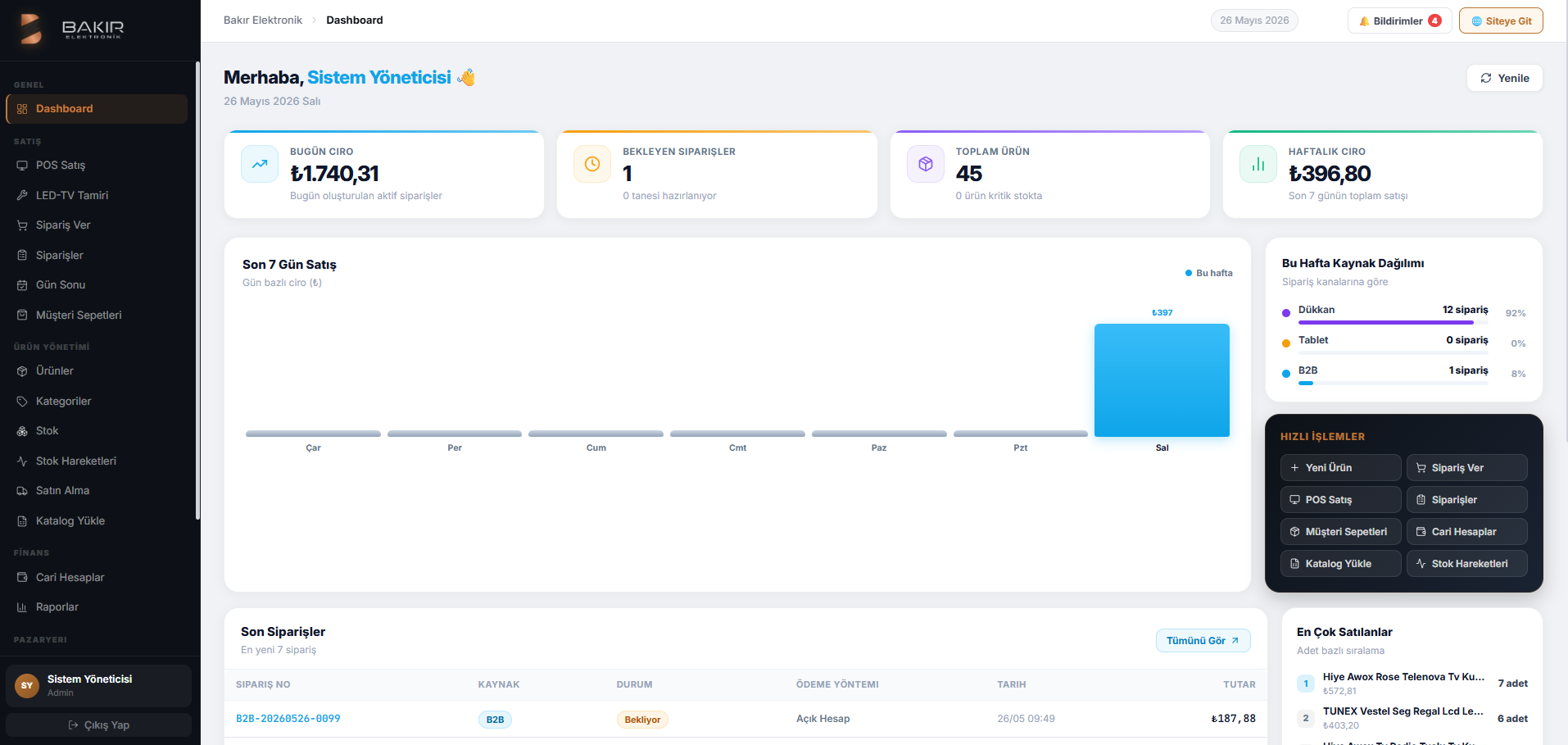Click the sidebar scrollbar

(197, 291)
